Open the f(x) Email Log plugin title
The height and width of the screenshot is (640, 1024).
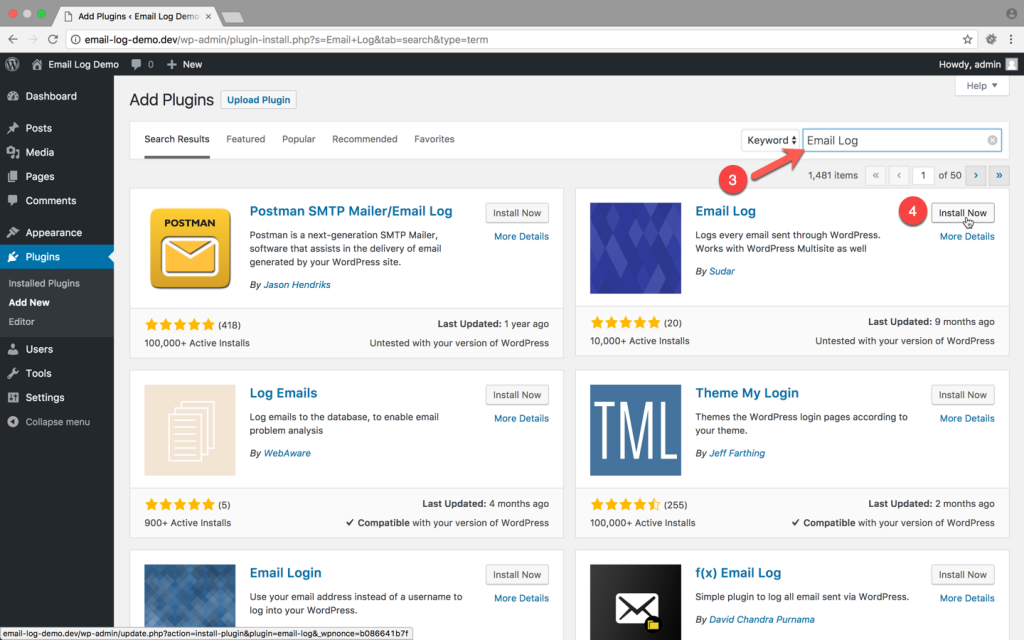pyautogui.click(x=738, y=573)
